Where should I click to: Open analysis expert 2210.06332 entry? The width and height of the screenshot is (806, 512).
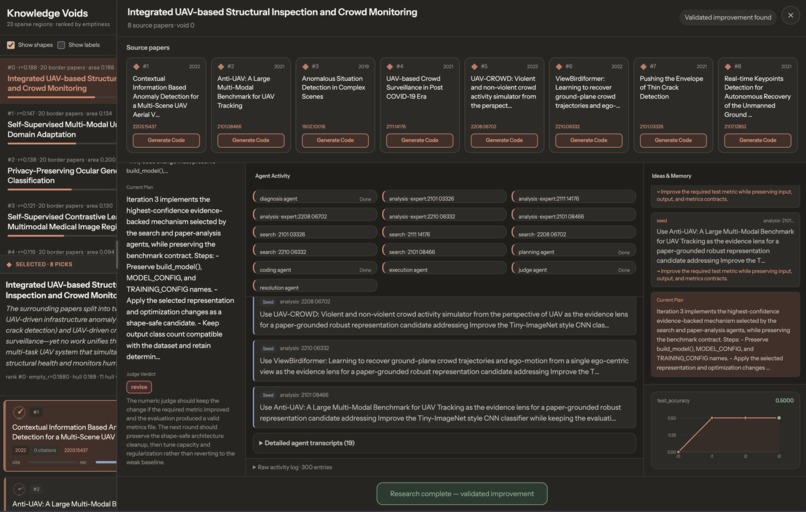pyautogui.click(x=444, y=216)
